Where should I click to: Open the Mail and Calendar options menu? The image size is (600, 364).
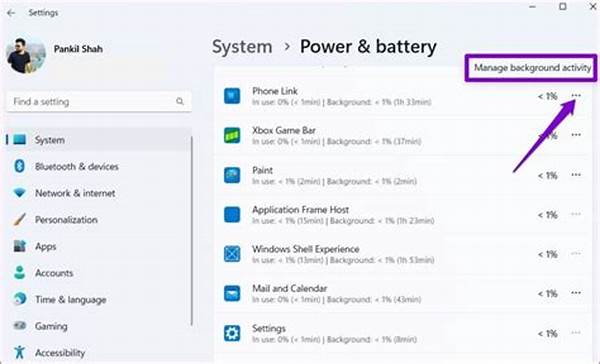[x=576, y=293]
